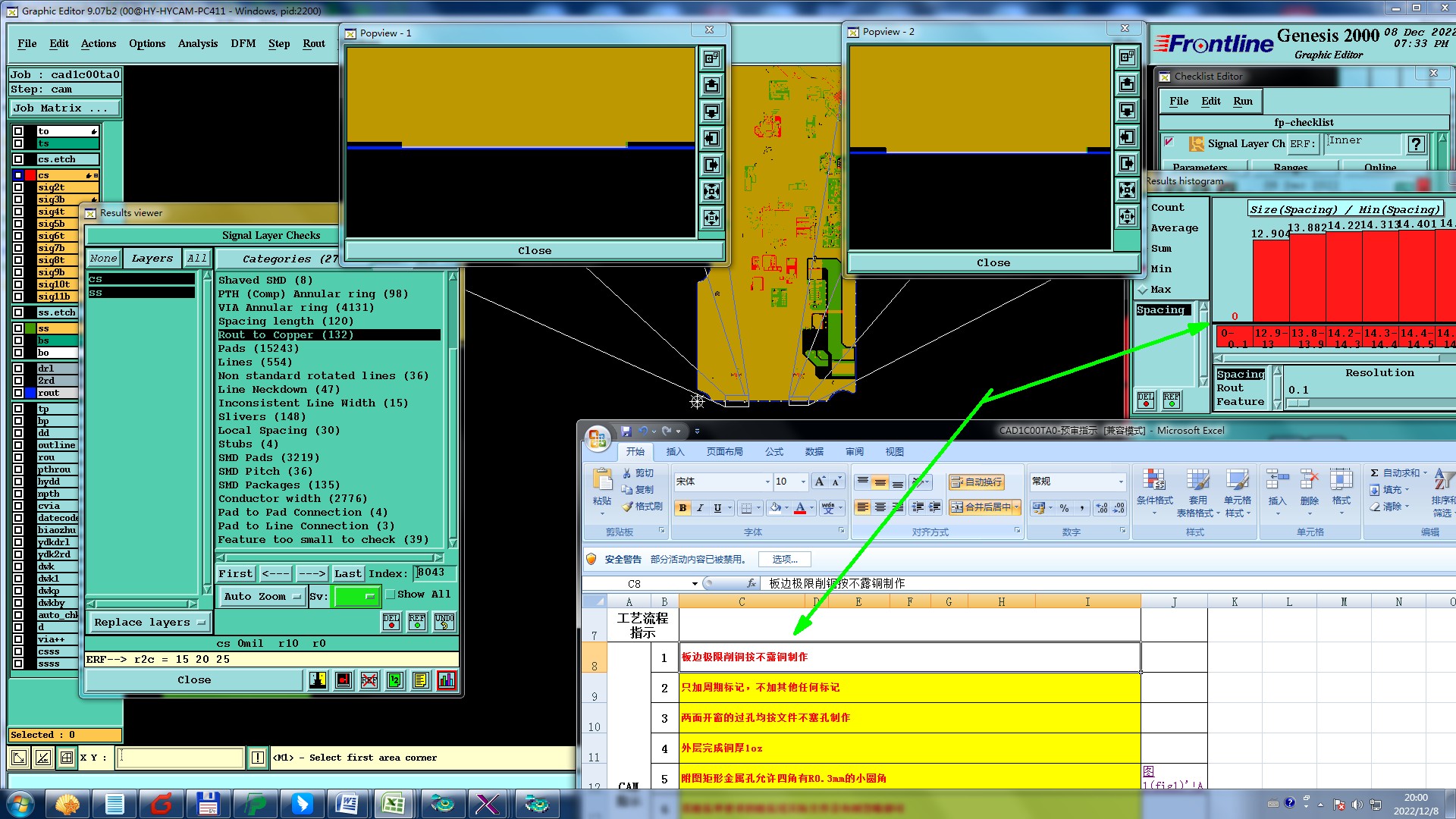The width and height of the screenshot is (1456, 819).
Task: Click Close button in Popview - 2
Action: (993, 263)
